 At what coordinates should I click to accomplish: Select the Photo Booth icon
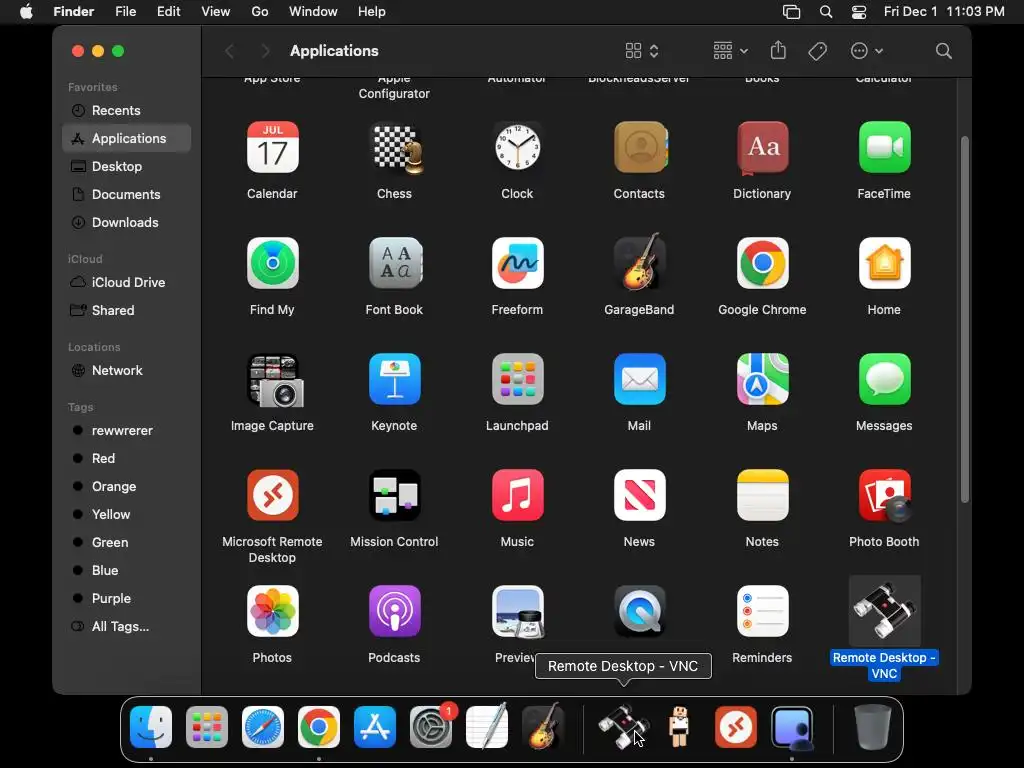point(884,495)
